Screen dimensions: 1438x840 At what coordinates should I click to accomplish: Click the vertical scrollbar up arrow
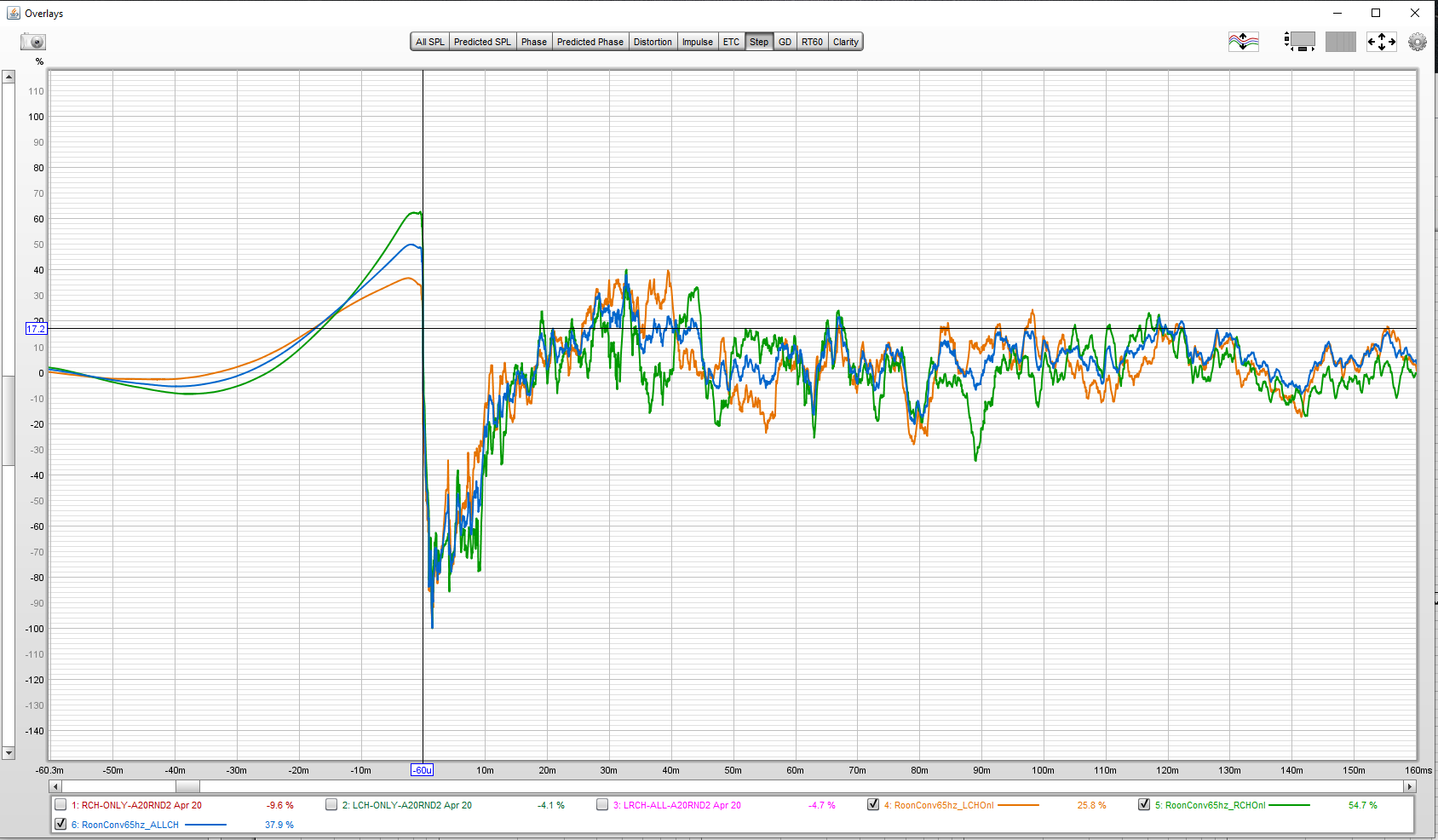click(9, 77)
